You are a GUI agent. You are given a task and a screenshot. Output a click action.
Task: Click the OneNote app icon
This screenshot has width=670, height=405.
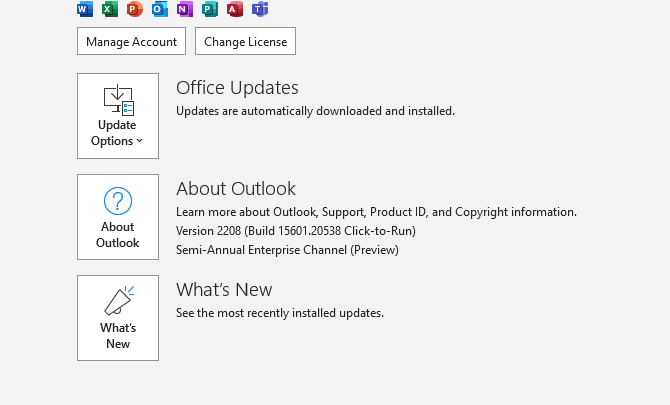(184, 9)
